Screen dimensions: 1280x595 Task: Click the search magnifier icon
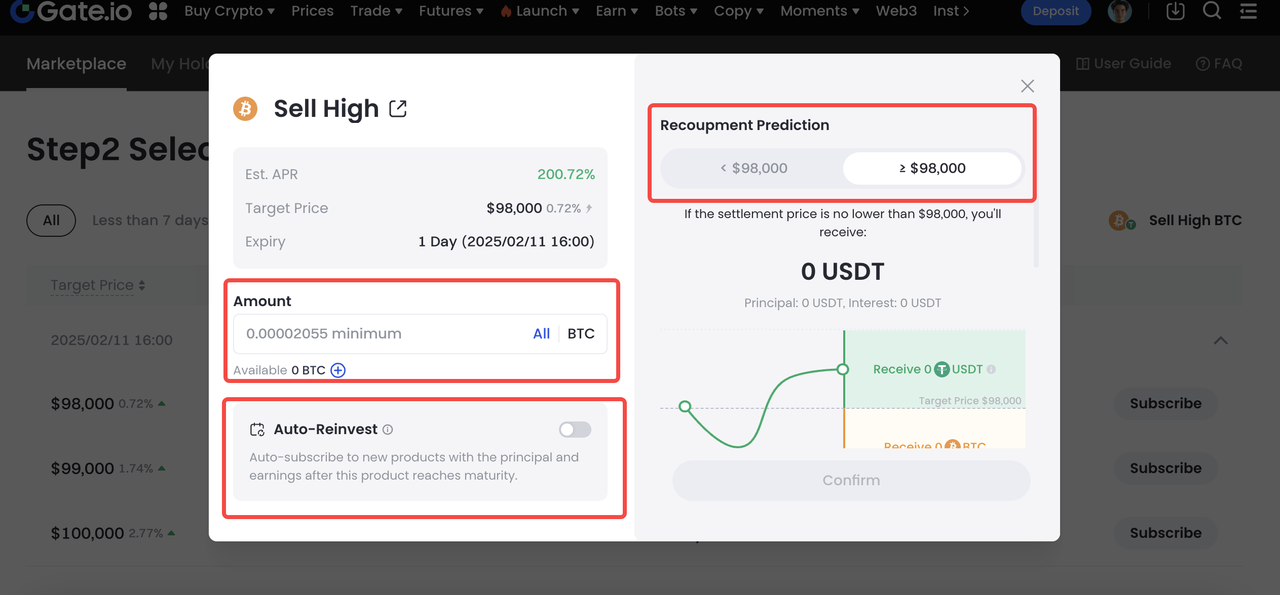[1212, 11]
